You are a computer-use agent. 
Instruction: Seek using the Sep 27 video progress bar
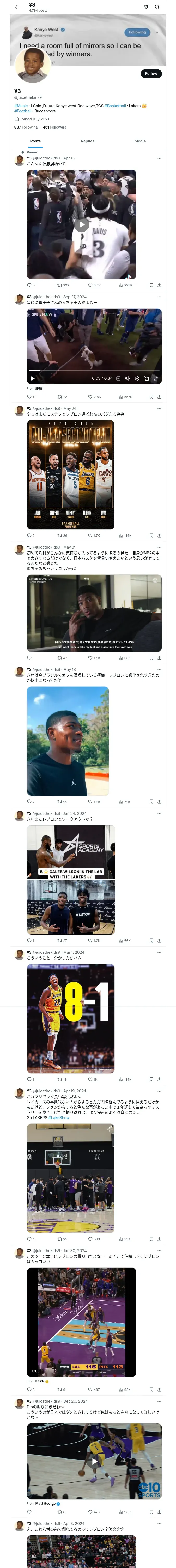pos(91,371)
